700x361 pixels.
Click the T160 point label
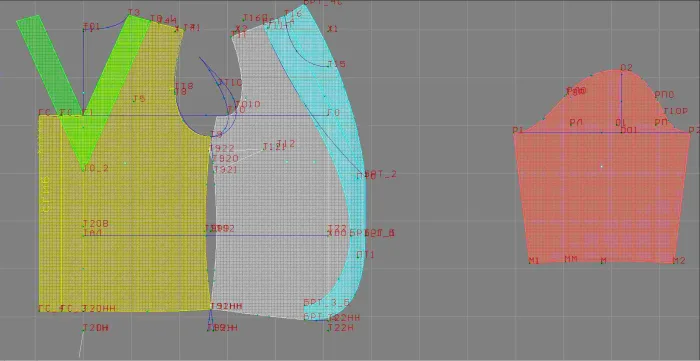coord(255,18)
